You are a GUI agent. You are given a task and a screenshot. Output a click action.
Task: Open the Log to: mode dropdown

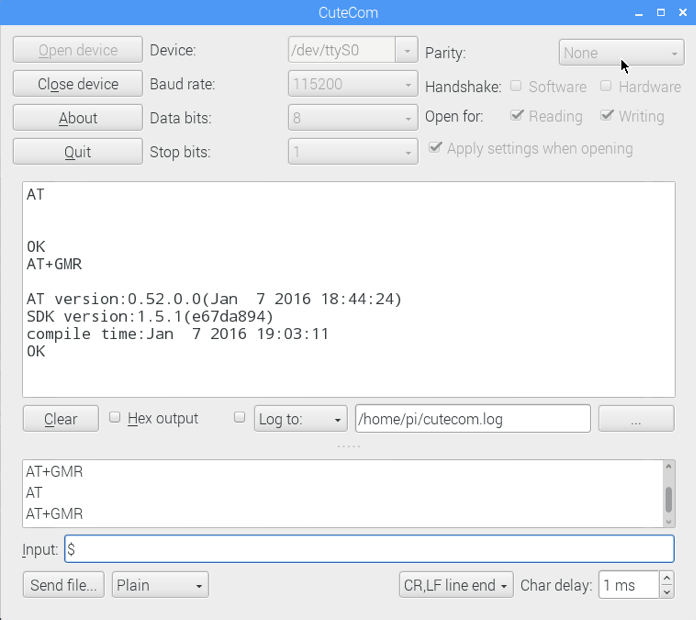pos(301,419)
